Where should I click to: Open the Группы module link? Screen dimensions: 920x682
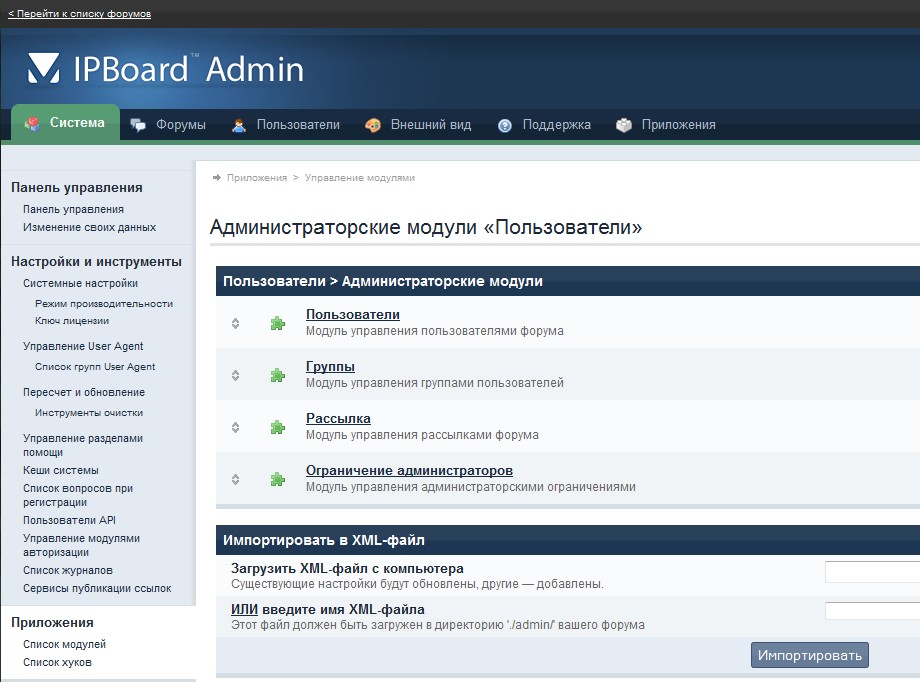click(330, 367)
